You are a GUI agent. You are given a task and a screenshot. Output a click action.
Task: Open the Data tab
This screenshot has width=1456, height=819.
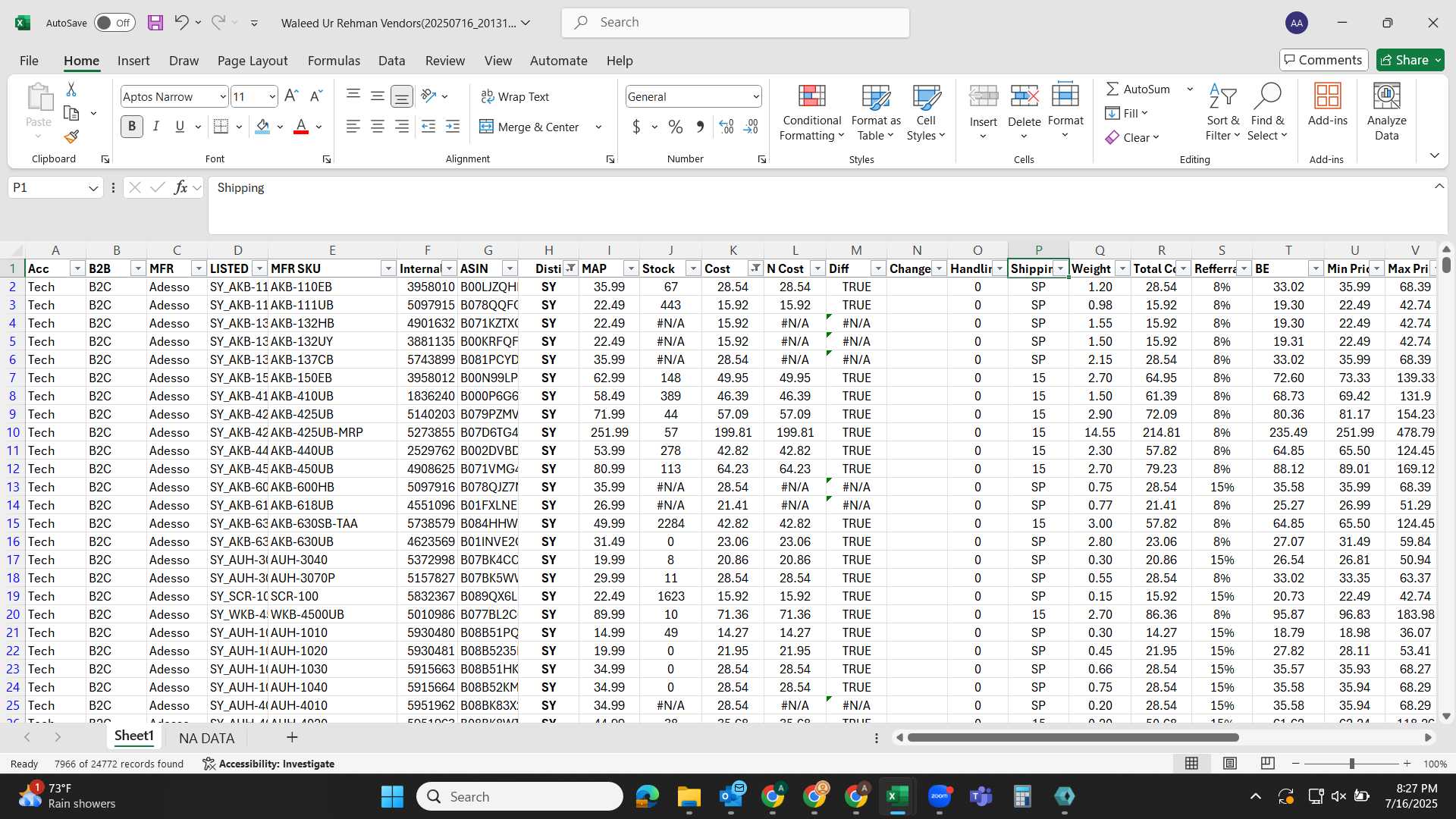click(x=391, y=61)
